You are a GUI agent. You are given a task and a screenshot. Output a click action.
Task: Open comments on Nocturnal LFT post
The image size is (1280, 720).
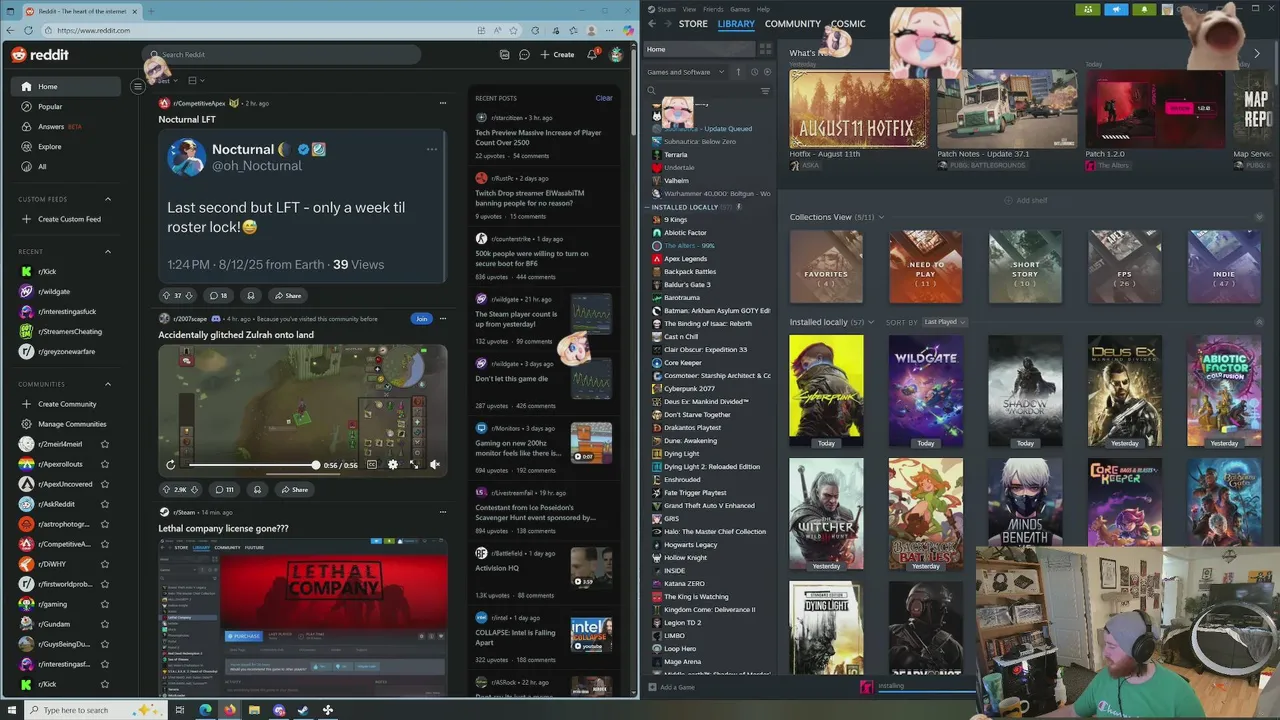click(218, 296)
